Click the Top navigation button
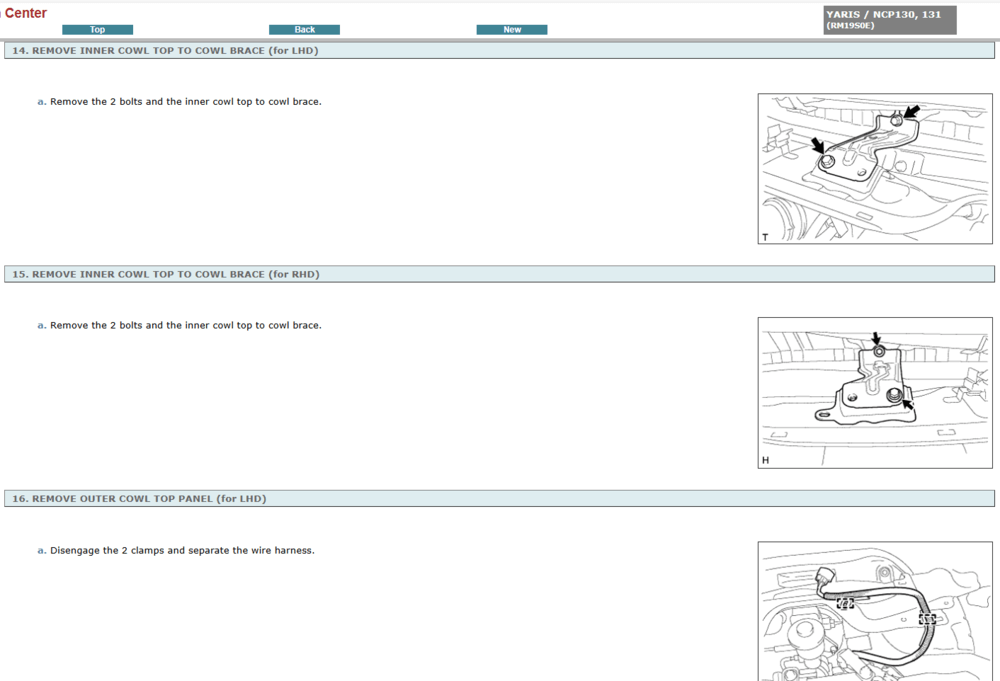This screenshot has height=681, width=1000. pyautogui.click(x=97, y=30)
